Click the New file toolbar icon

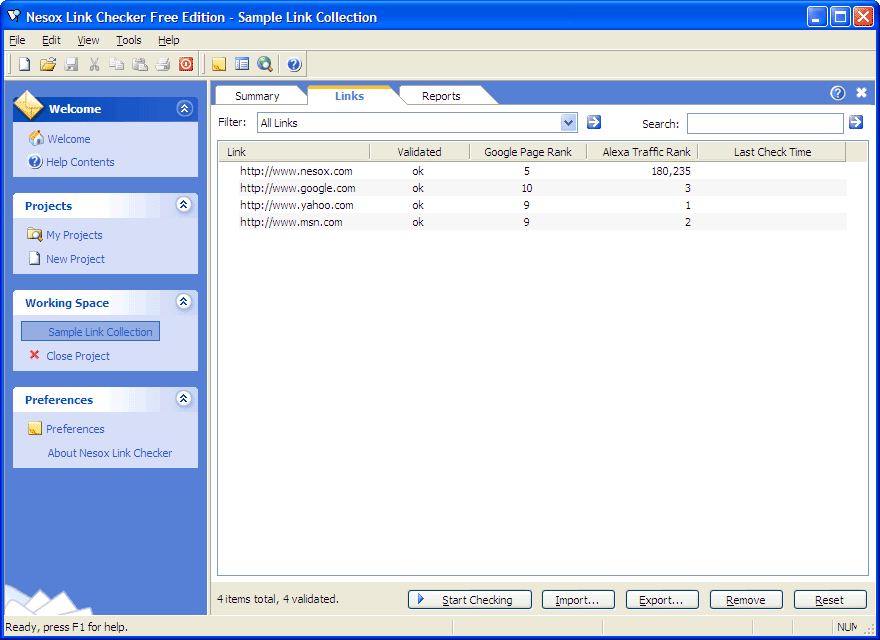25,64
